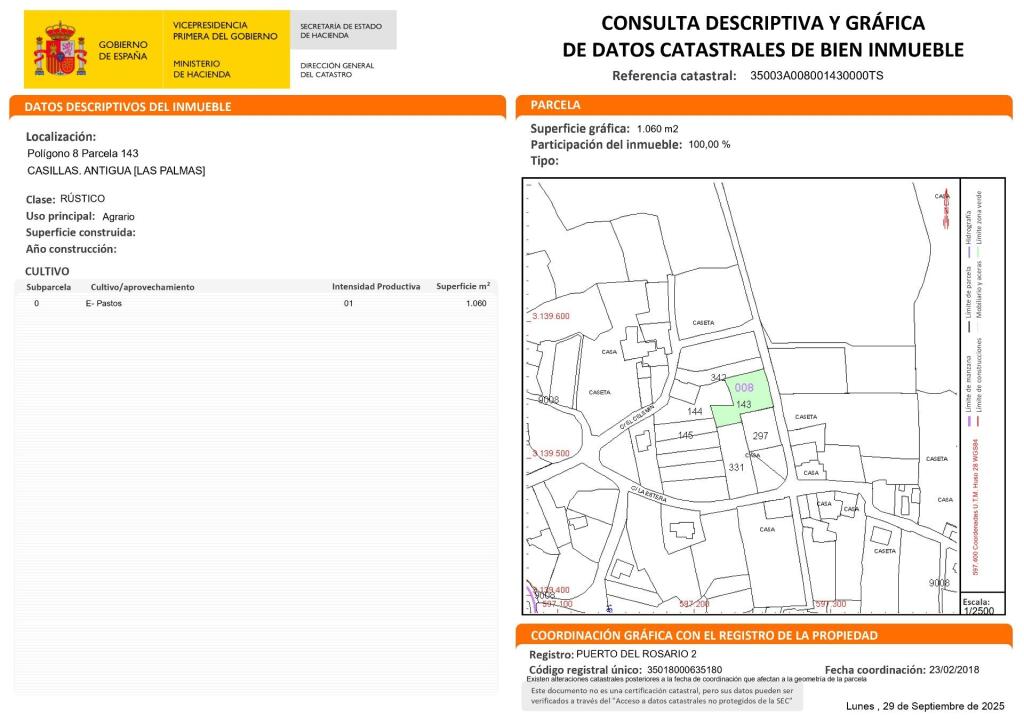Select the 'Datos descriptivos del inmueble' header
The image size is (1024, 723).
(128, 106)
